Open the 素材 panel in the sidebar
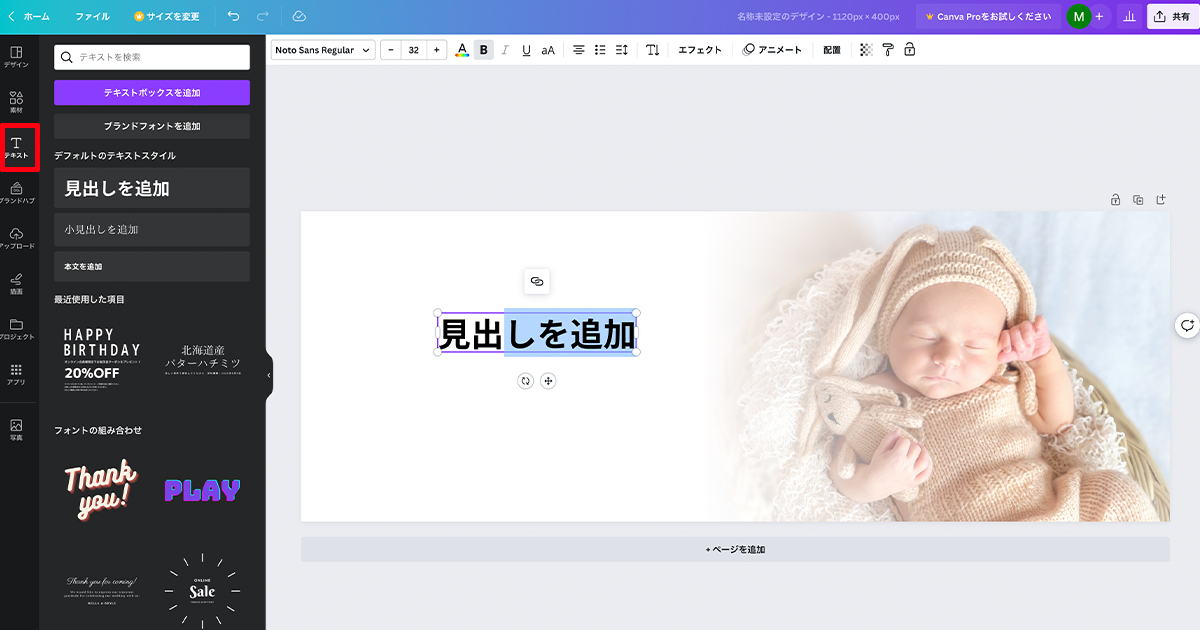The image size is (1200, 630). 17,100
